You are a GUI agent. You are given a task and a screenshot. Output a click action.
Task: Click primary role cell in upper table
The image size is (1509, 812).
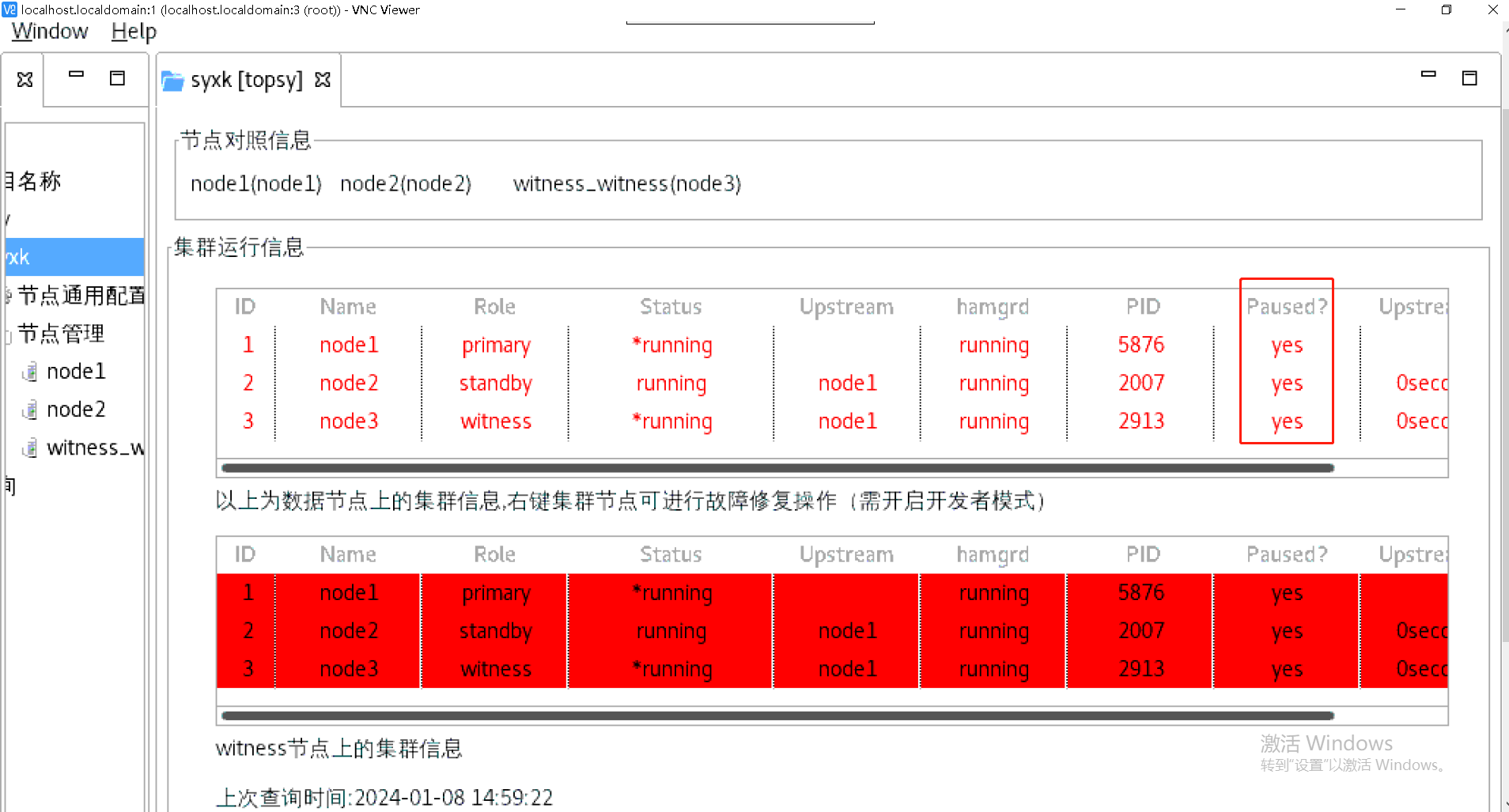click(x=496, y=346)
